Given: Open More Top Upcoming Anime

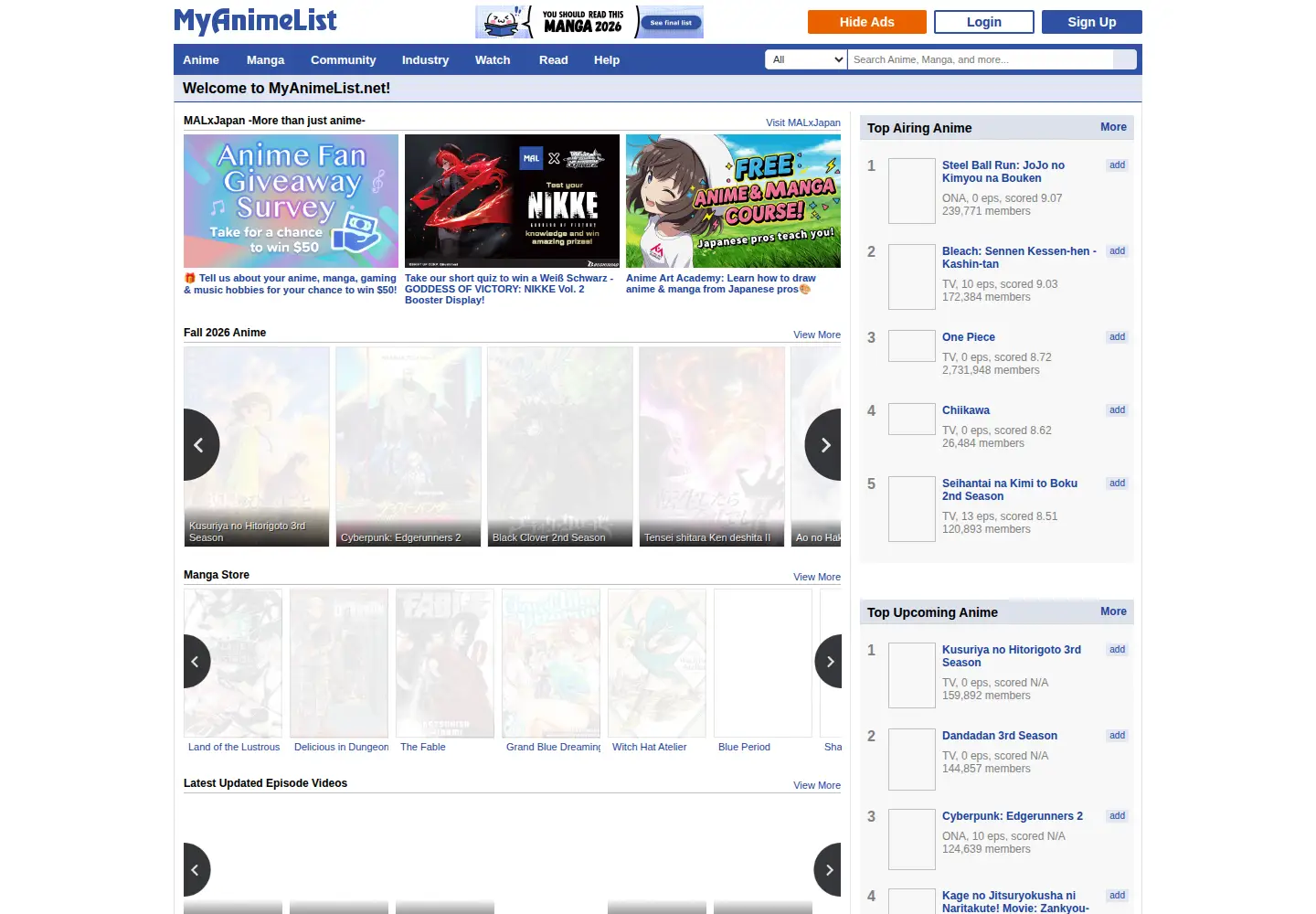Looking at the screenshot, I should (1113, 611).
